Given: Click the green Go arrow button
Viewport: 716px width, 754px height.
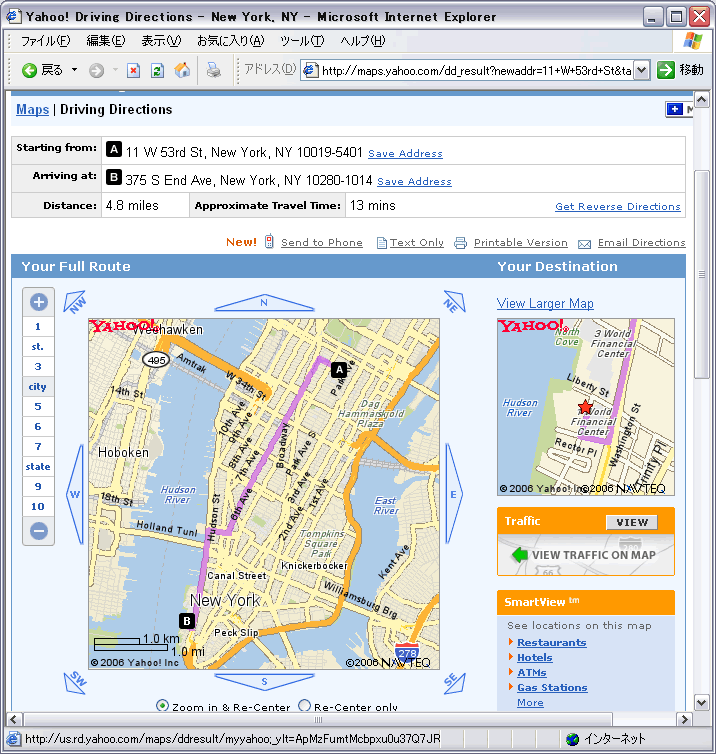Looking at the screenshot, I should click(x=666, y=70).
